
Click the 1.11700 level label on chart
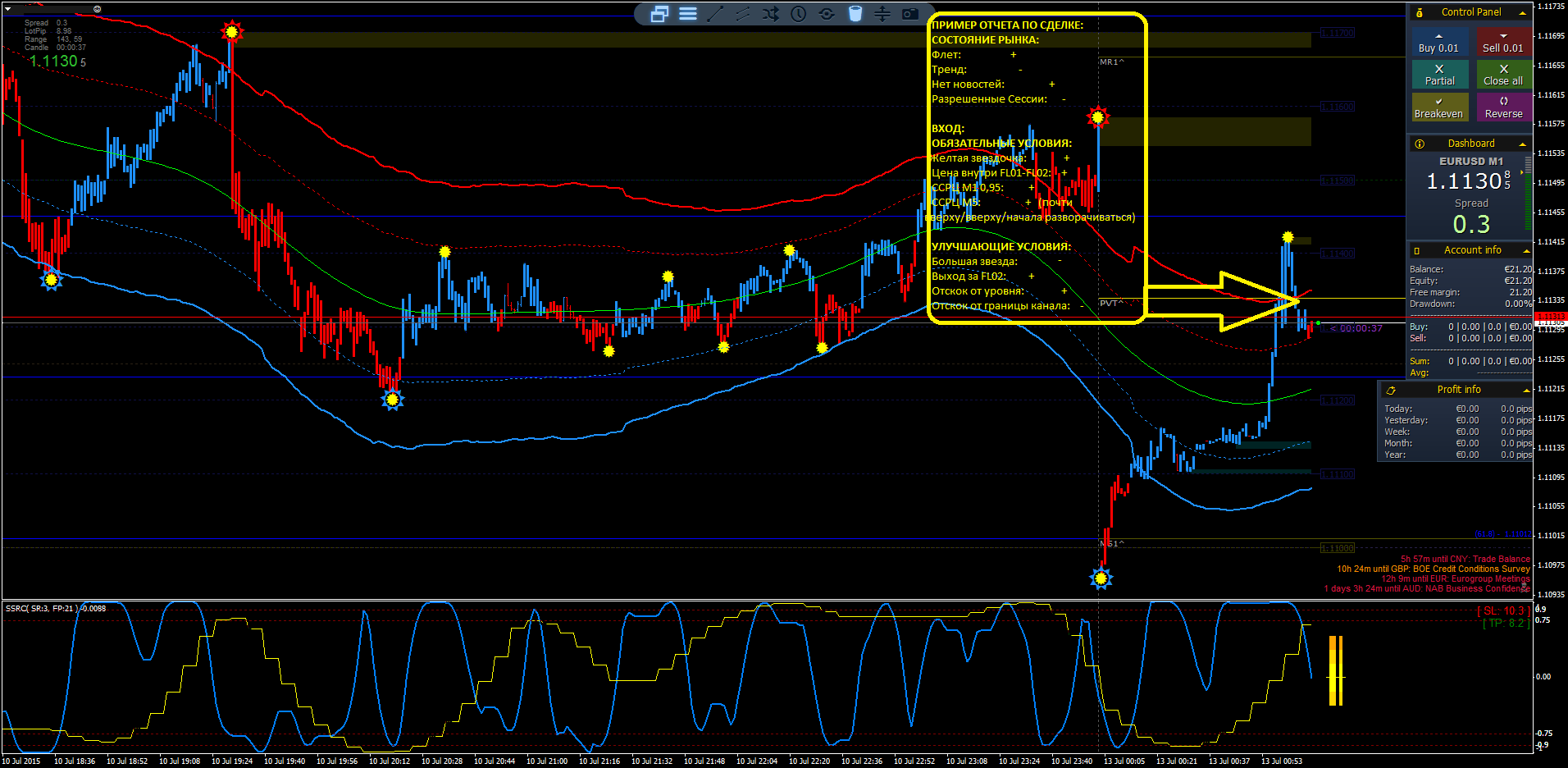(1337, 34)
